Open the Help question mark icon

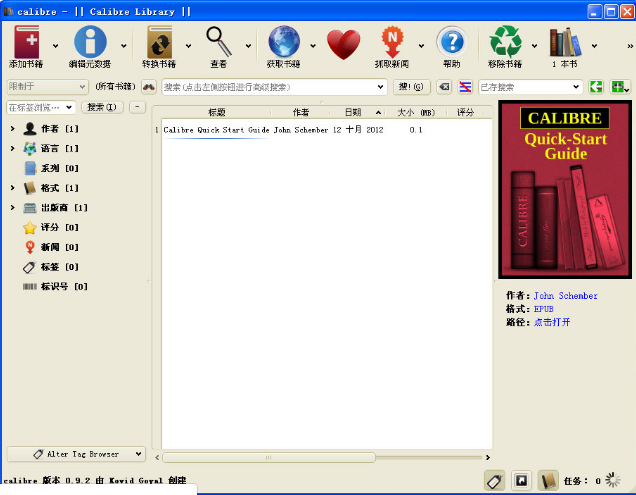coord(451,42)
